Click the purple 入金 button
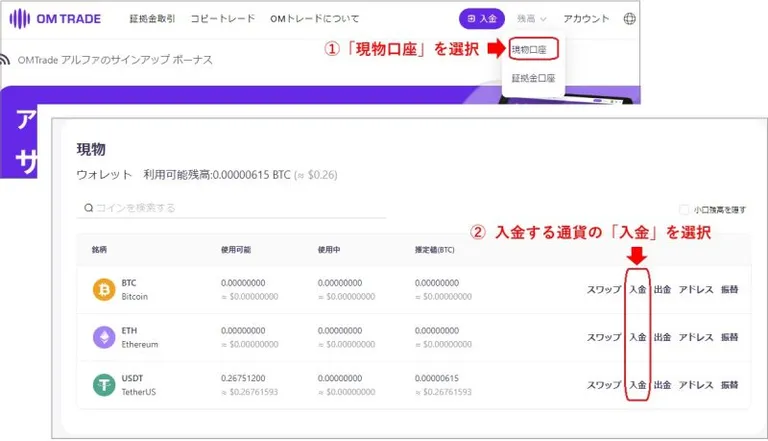The height and width of the screenshot is (441, 768). tap(481, 19)
